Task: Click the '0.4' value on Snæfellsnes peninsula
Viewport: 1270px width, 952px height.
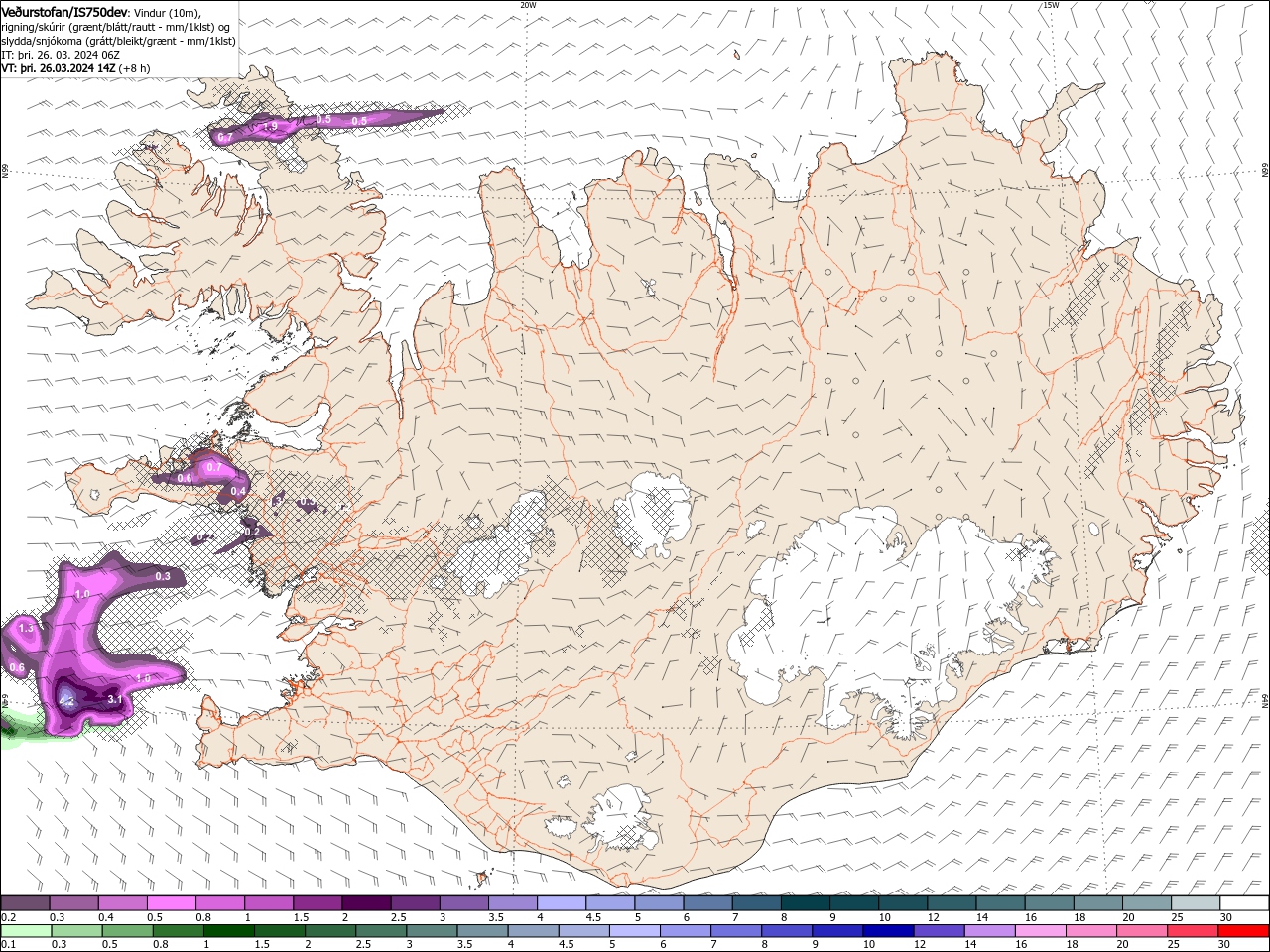Action: coord(238,491)
